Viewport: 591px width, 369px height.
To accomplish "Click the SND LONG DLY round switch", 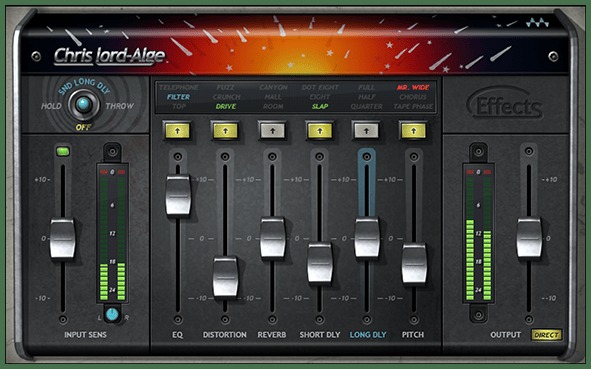I will coord(83,104).
